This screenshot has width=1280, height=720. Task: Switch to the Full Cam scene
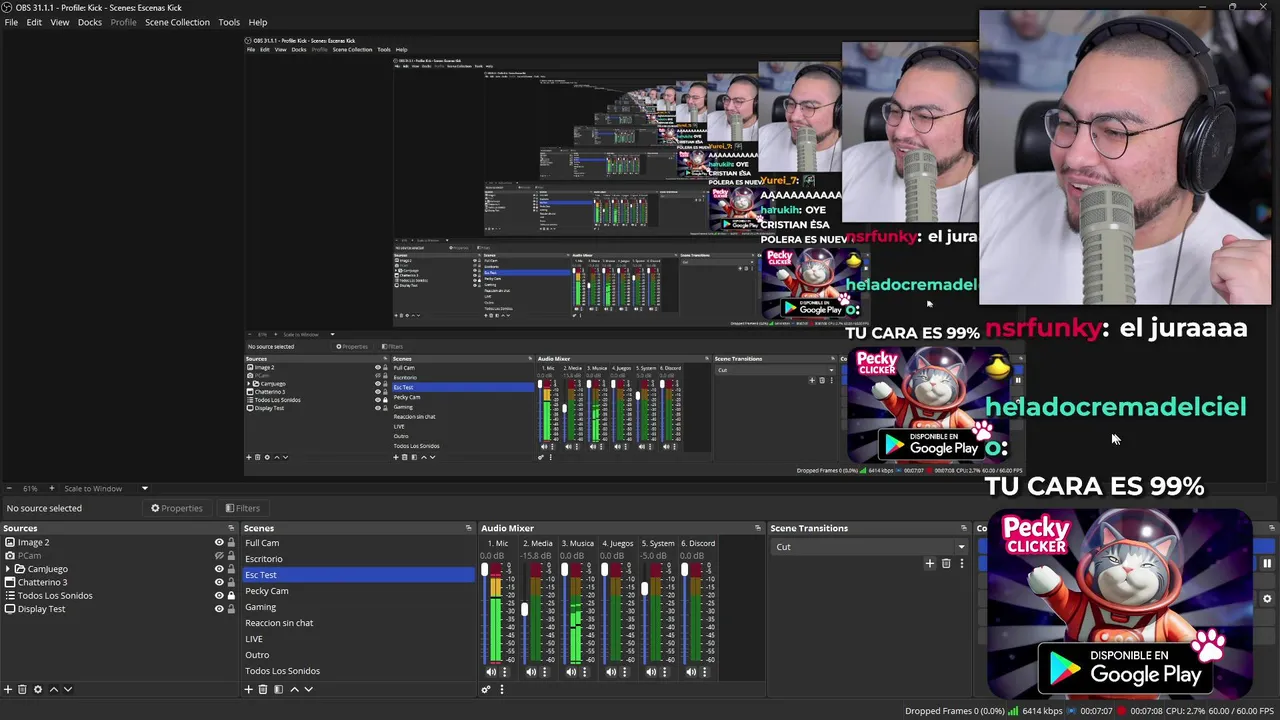click(x=359, y=543)
